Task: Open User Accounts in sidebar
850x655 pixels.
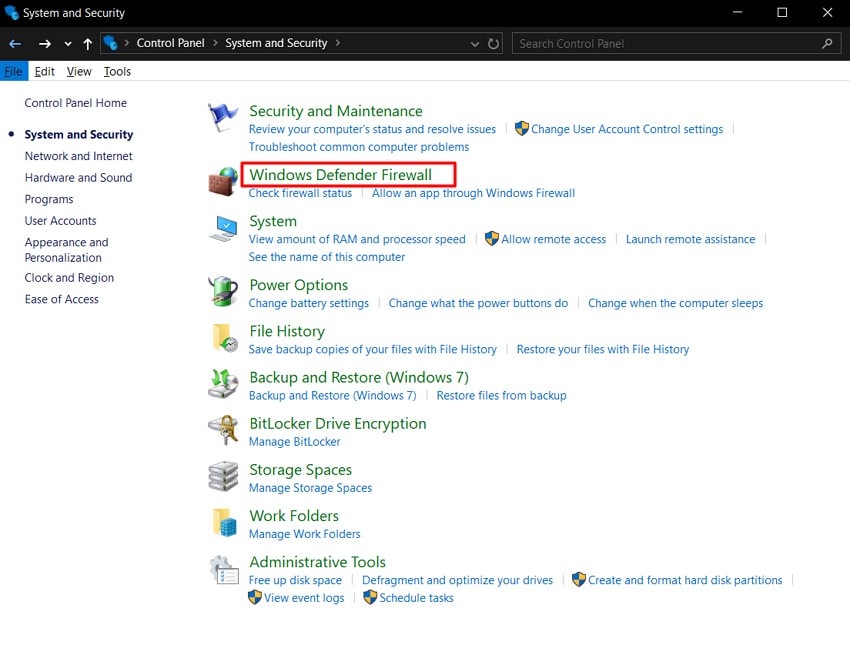Action: pyautogui.click(x=61, y=221)
